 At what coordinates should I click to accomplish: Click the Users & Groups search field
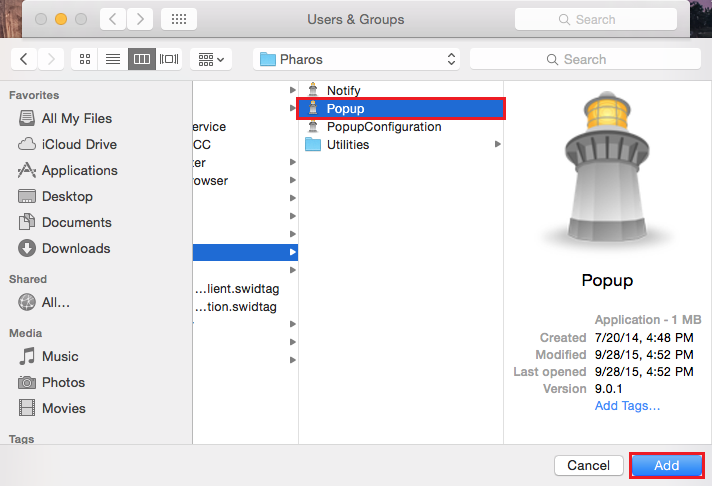(596, 20)
